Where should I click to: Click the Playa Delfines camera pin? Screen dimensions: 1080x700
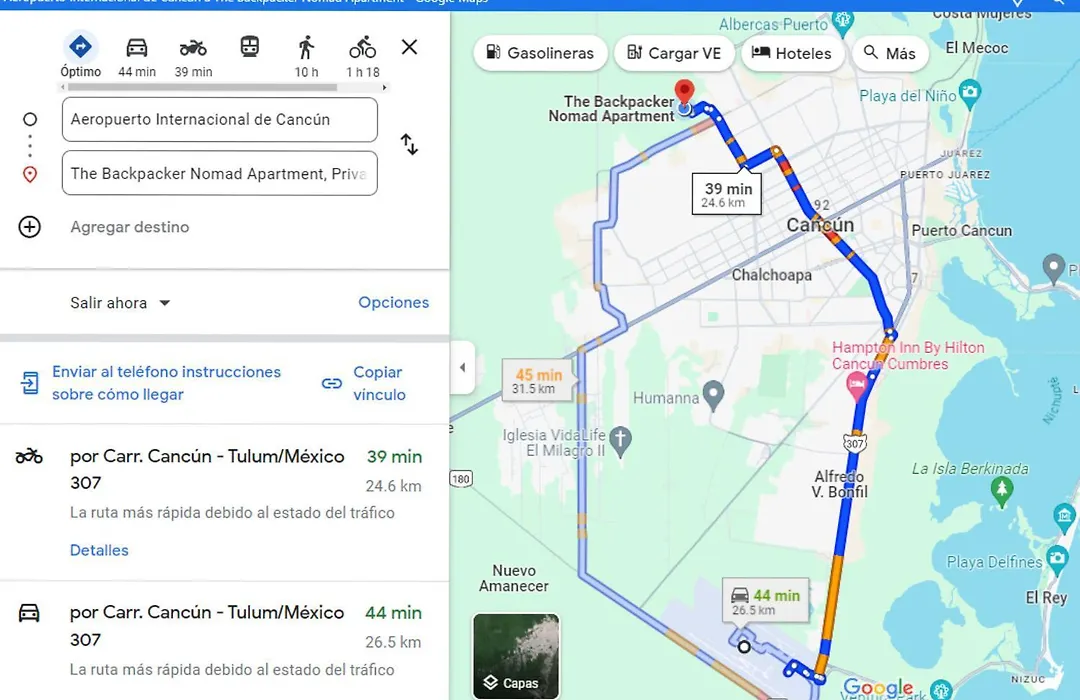pyautogui.click(x=1057, y=560)
